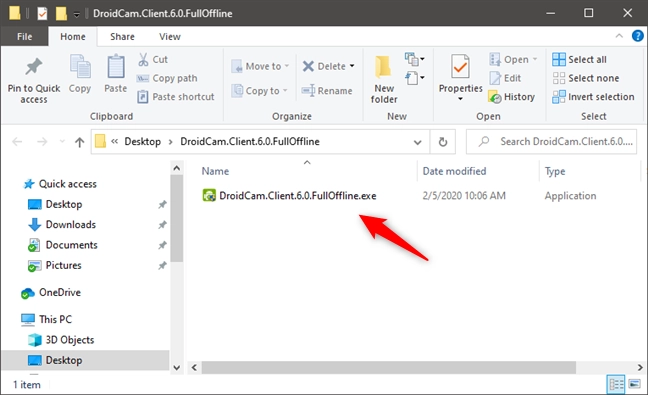Click the 2/5/2020 10:06 AM date cell
Screen dimensions: 648x395
pos(464,195)
